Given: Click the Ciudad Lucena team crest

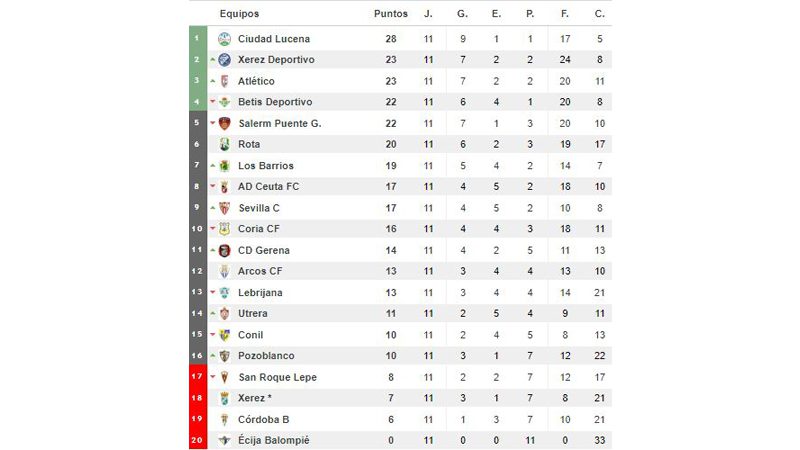Looking at the screenshot, I should tap(224, 39).
